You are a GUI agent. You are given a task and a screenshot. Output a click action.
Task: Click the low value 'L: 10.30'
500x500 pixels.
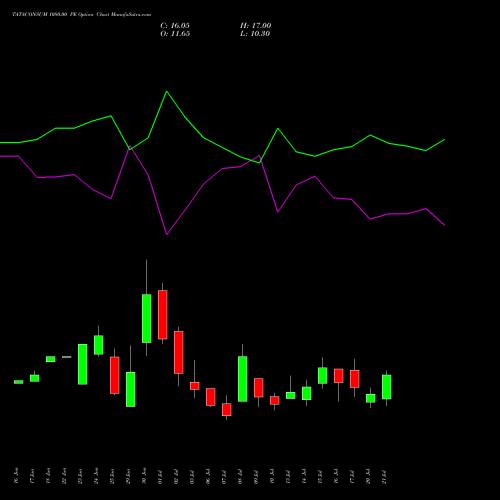(255, 34)
